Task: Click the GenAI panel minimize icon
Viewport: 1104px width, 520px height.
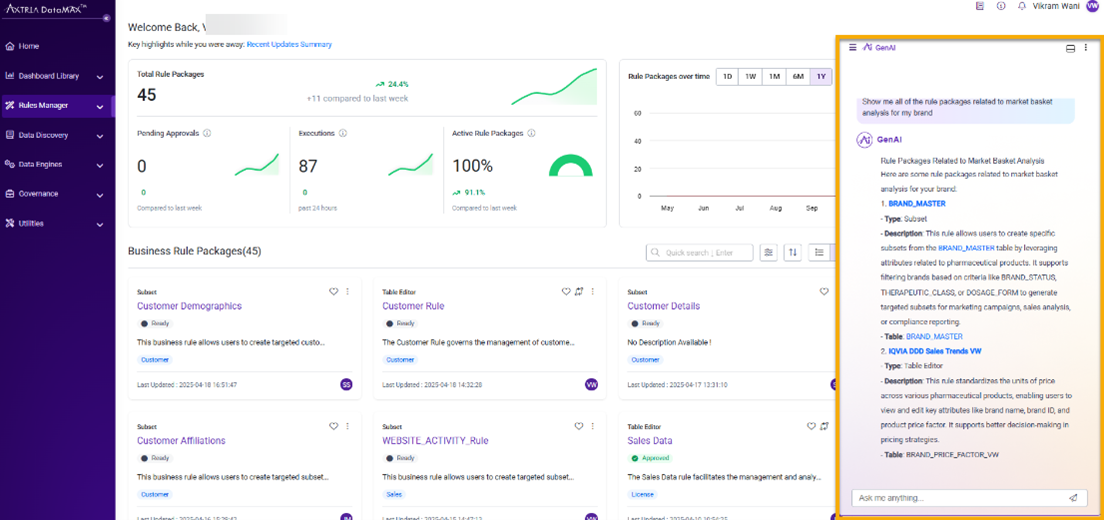Action: [1070, 48]
